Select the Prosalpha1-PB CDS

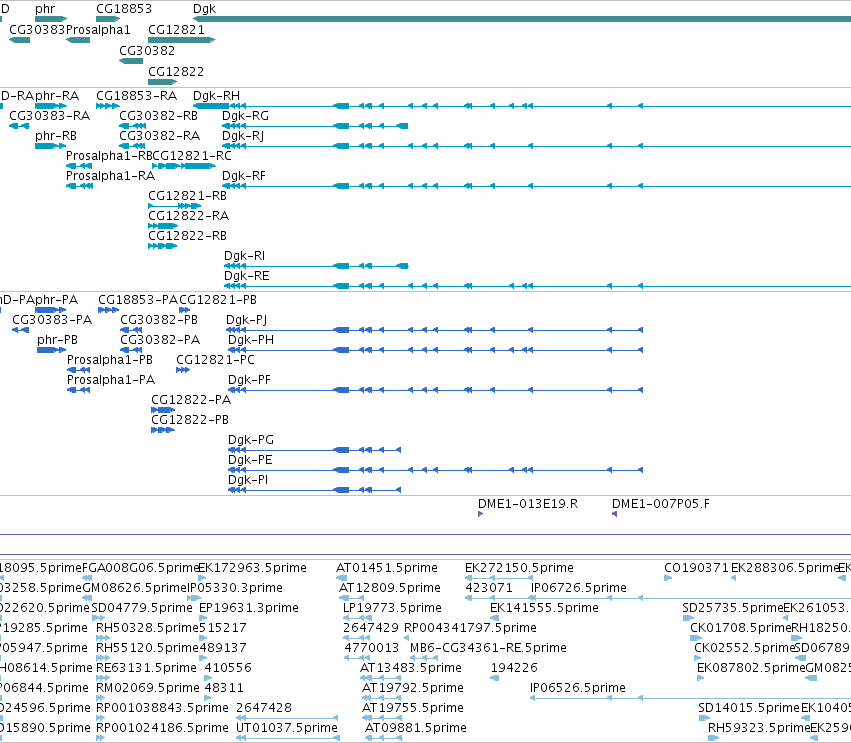(x=79, y=370)
